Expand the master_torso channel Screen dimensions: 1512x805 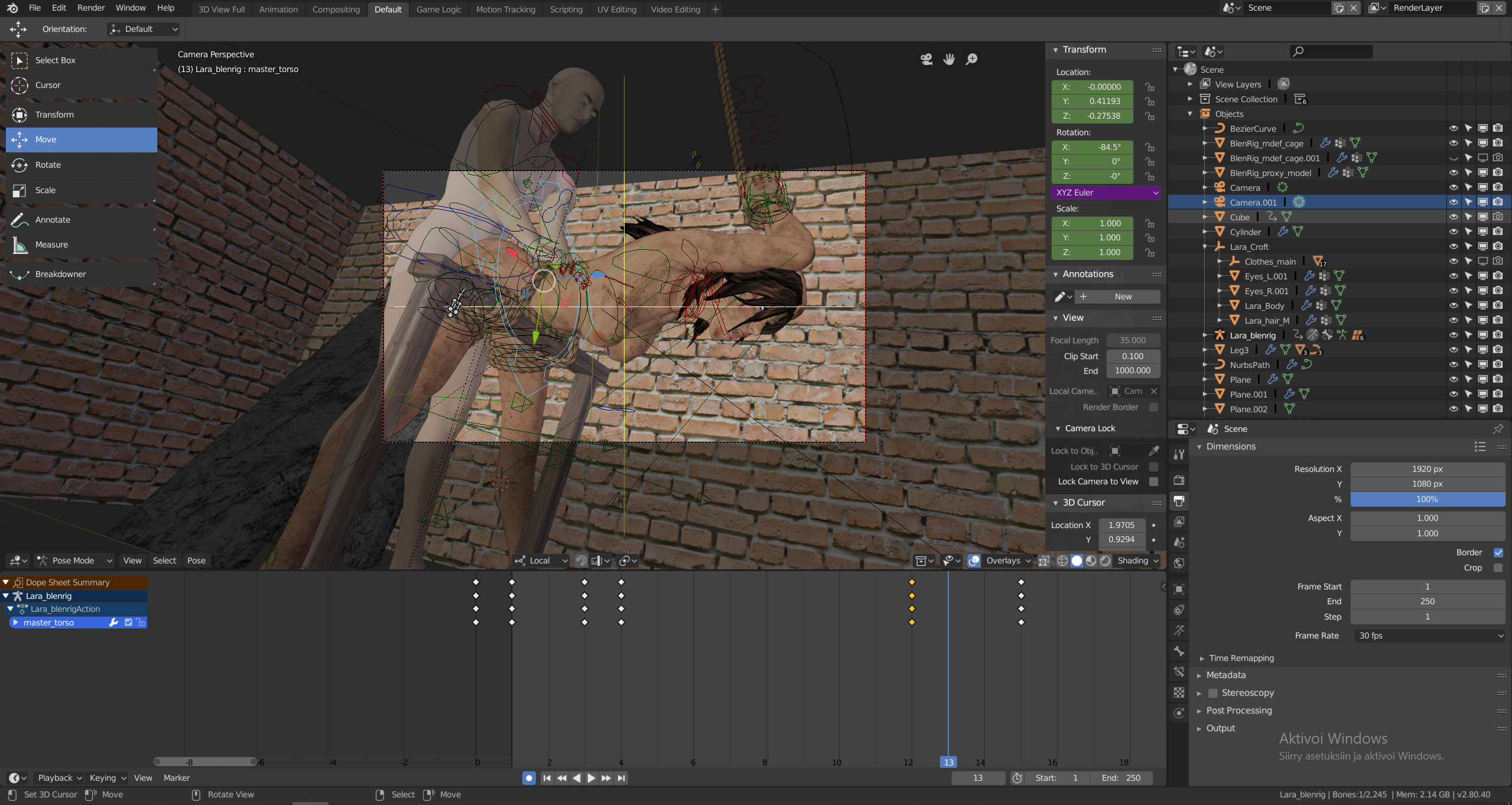[x=16, y=623]
